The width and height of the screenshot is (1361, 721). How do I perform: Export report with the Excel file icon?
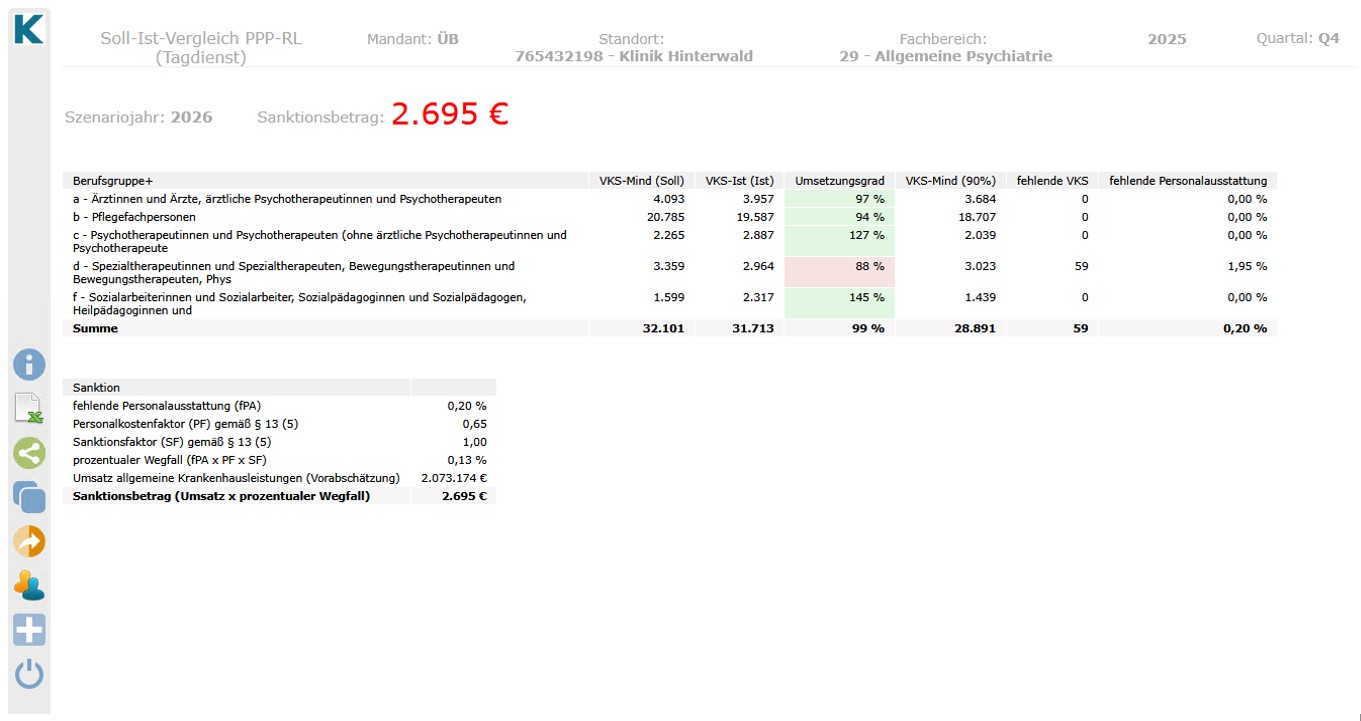pos(29,409)
